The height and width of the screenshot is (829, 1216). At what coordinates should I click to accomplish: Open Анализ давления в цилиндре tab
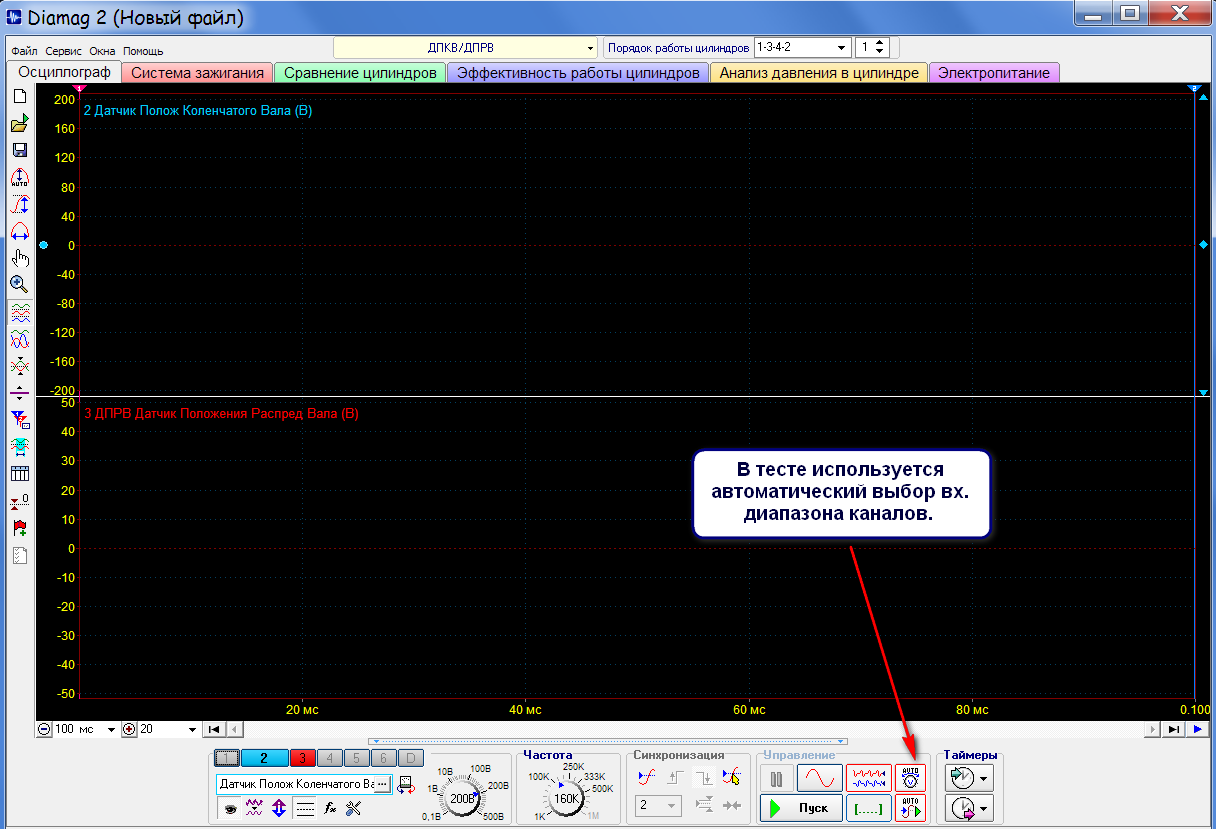[819, 73]
